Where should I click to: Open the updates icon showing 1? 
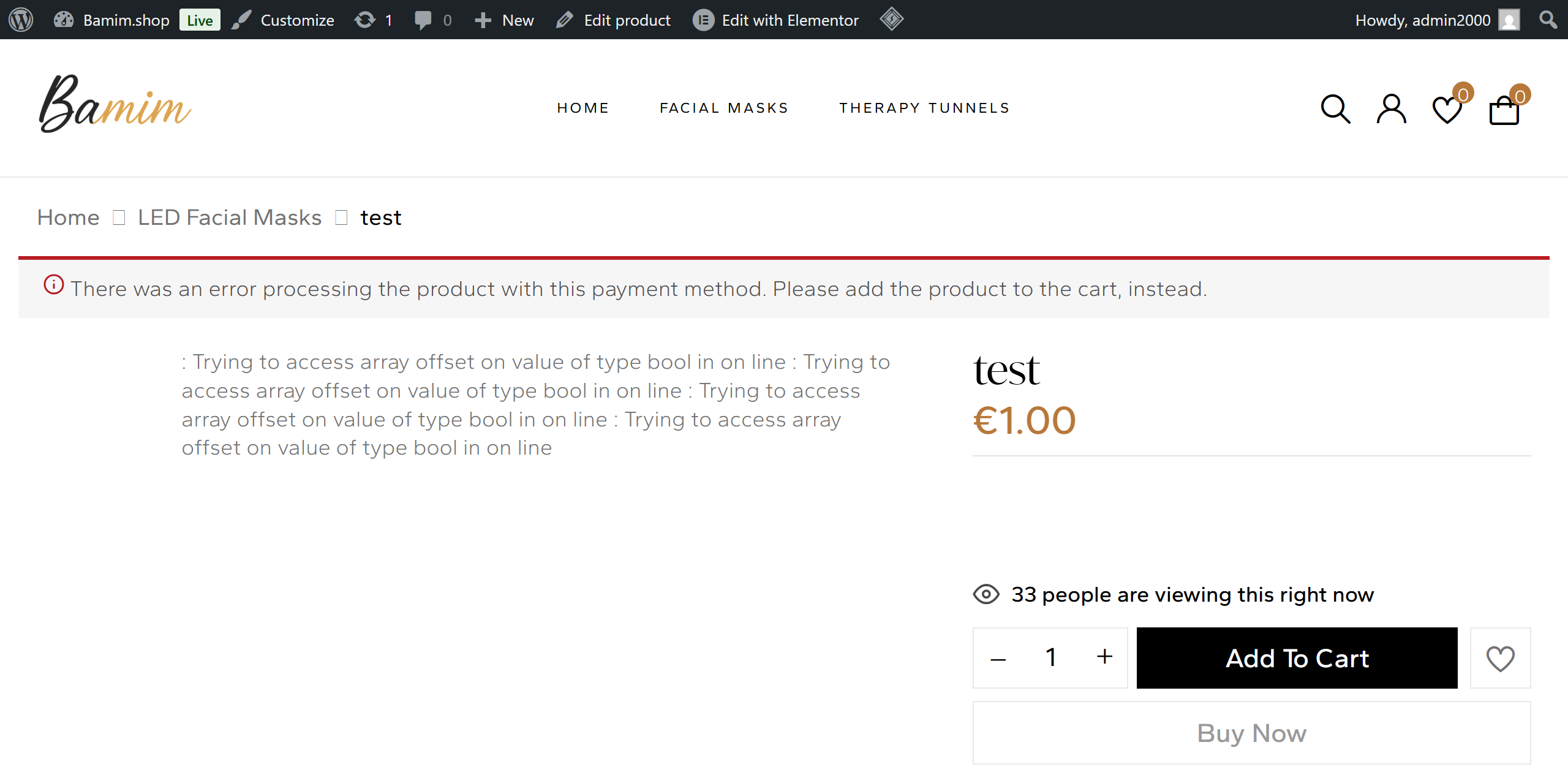pyautogui.click(x=373, y=20)
